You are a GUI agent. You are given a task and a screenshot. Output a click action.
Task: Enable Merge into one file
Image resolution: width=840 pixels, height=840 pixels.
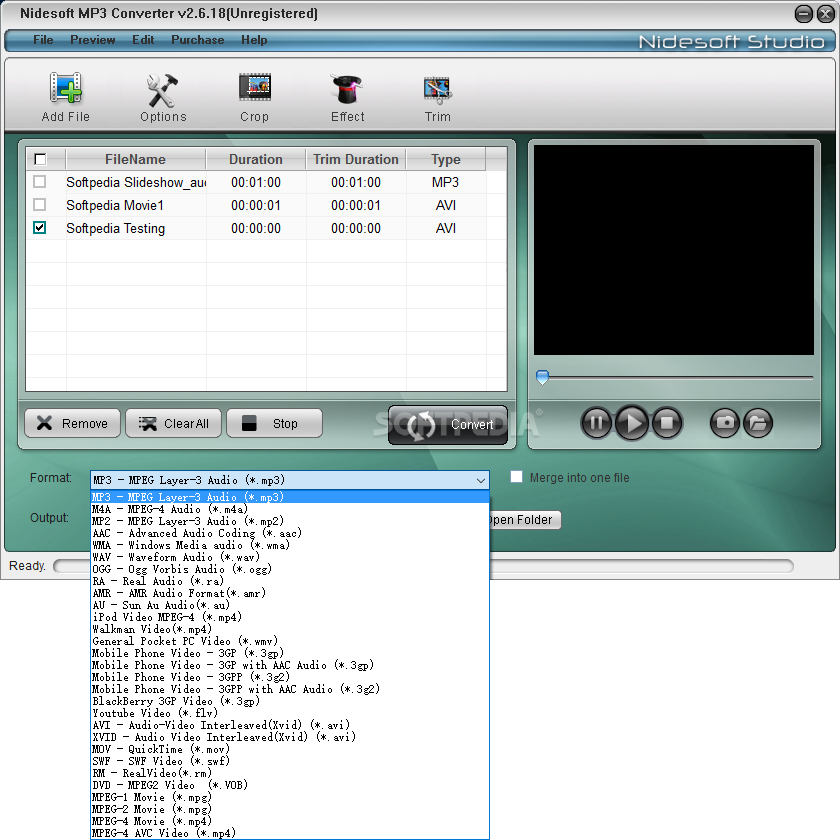click(516, 477)
